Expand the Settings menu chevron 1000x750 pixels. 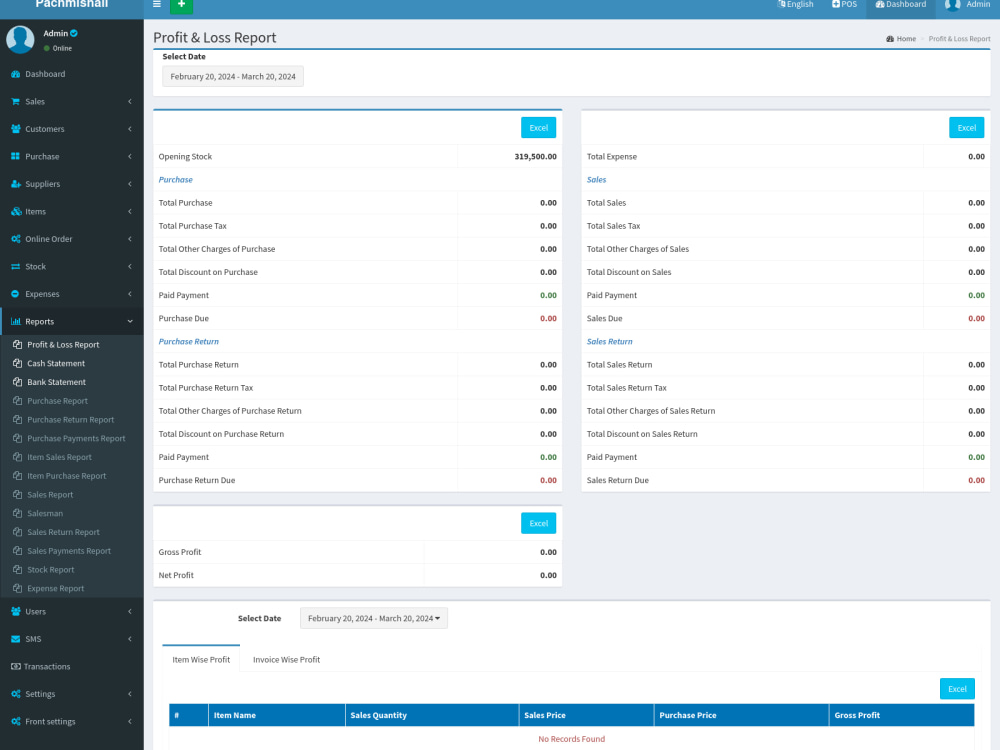coord(130,694)
